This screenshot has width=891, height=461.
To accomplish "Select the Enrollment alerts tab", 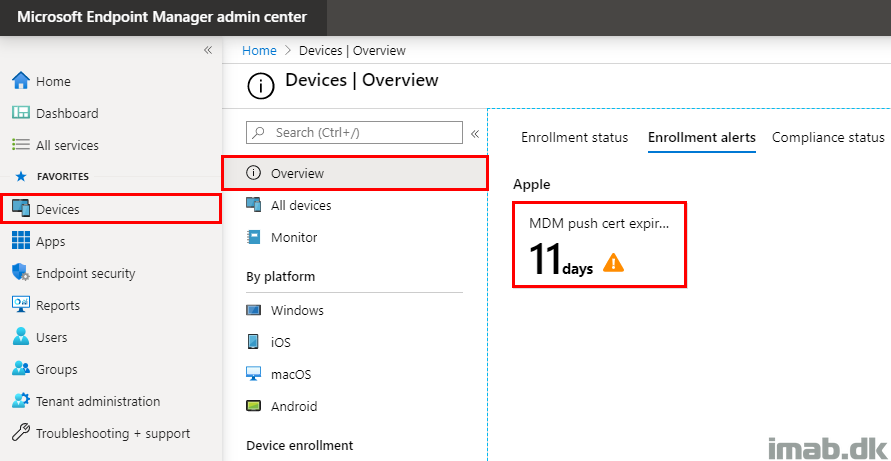I will coord(702,137).
